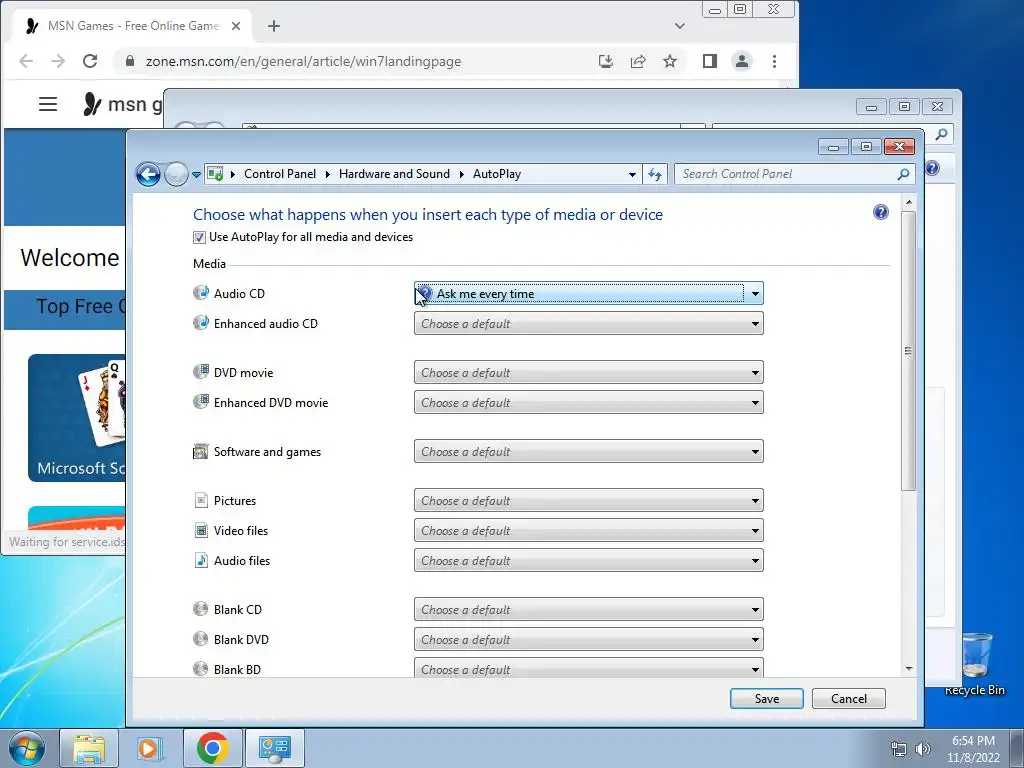Click the Save button

click(767, 698)
